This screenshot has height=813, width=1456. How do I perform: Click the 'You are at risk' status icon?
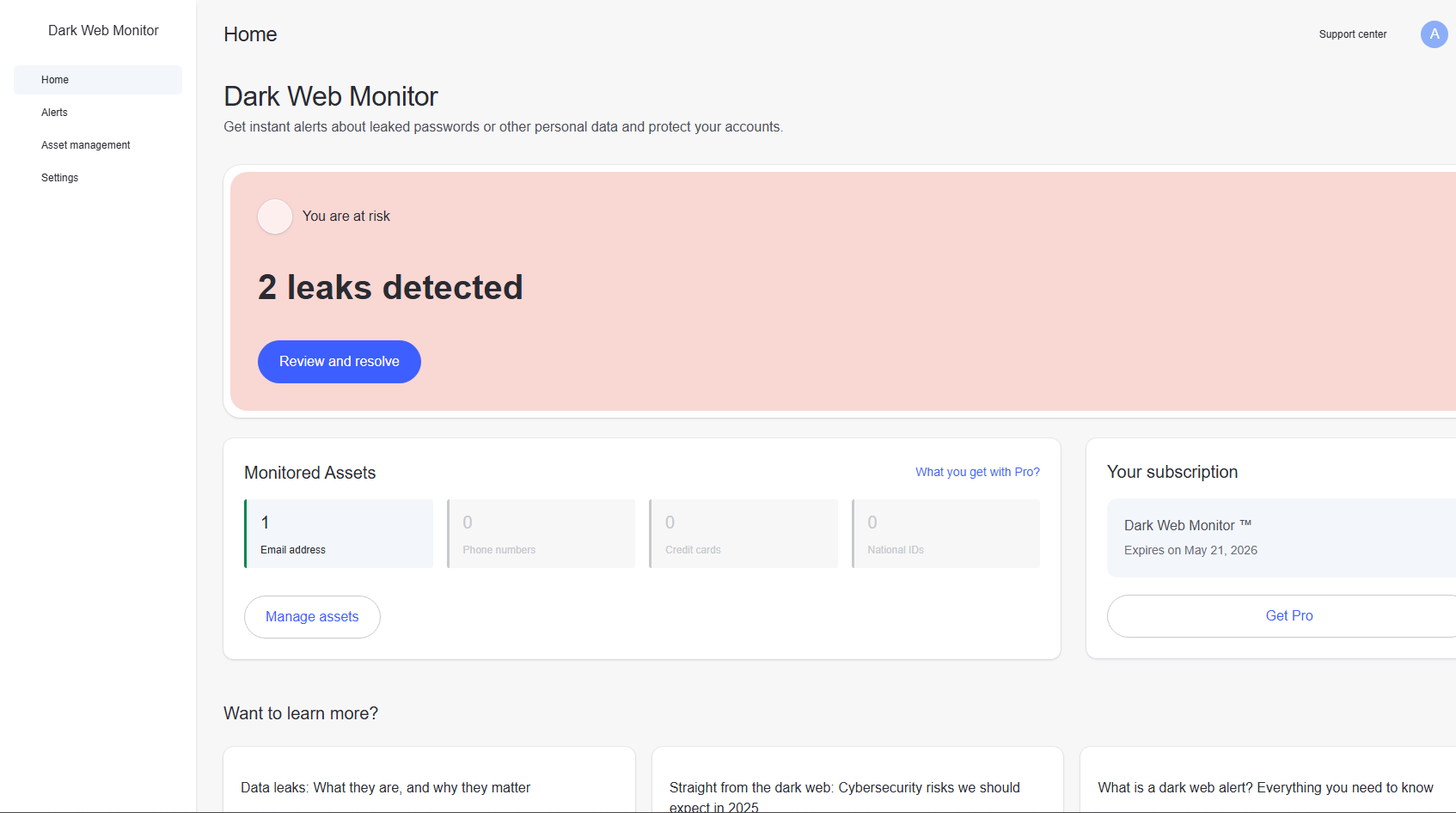pyautogui.click(x=275, y=217)
